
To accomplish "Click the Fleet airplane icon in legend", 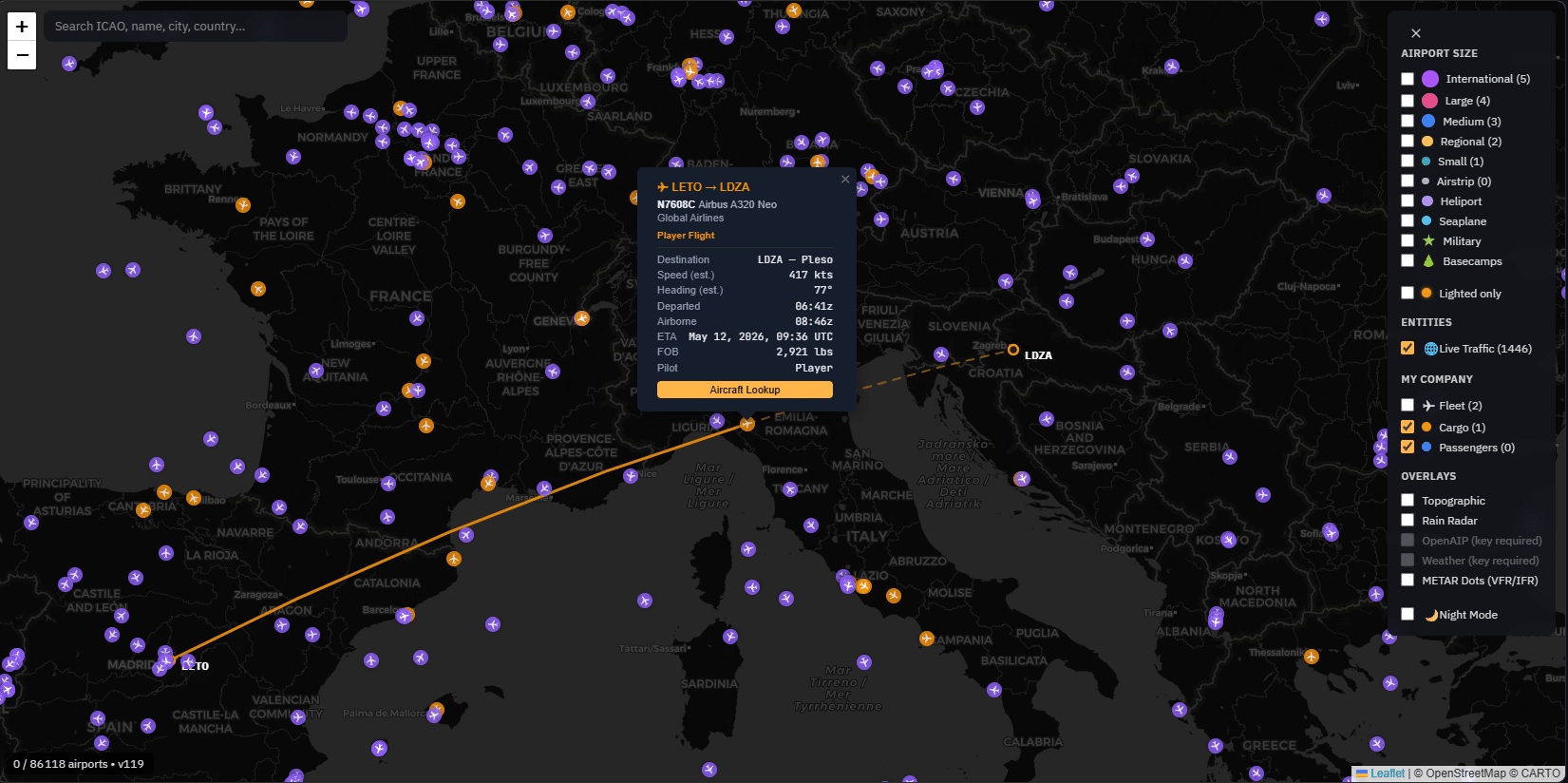I will (1428, 406).
